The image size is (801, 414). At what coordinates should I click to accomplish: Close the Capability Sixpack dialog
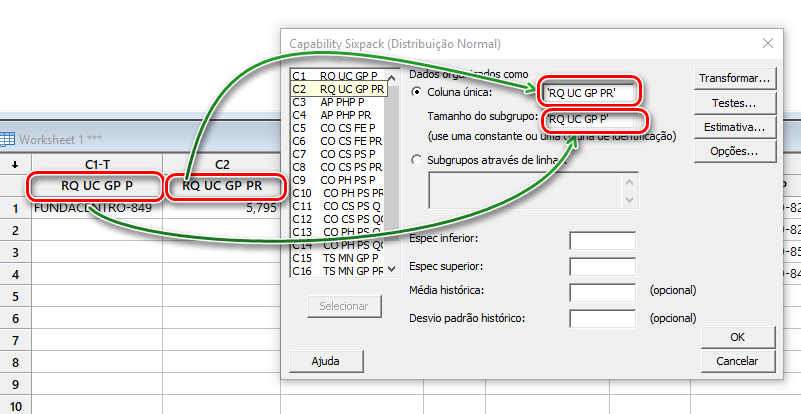point(767,43)
